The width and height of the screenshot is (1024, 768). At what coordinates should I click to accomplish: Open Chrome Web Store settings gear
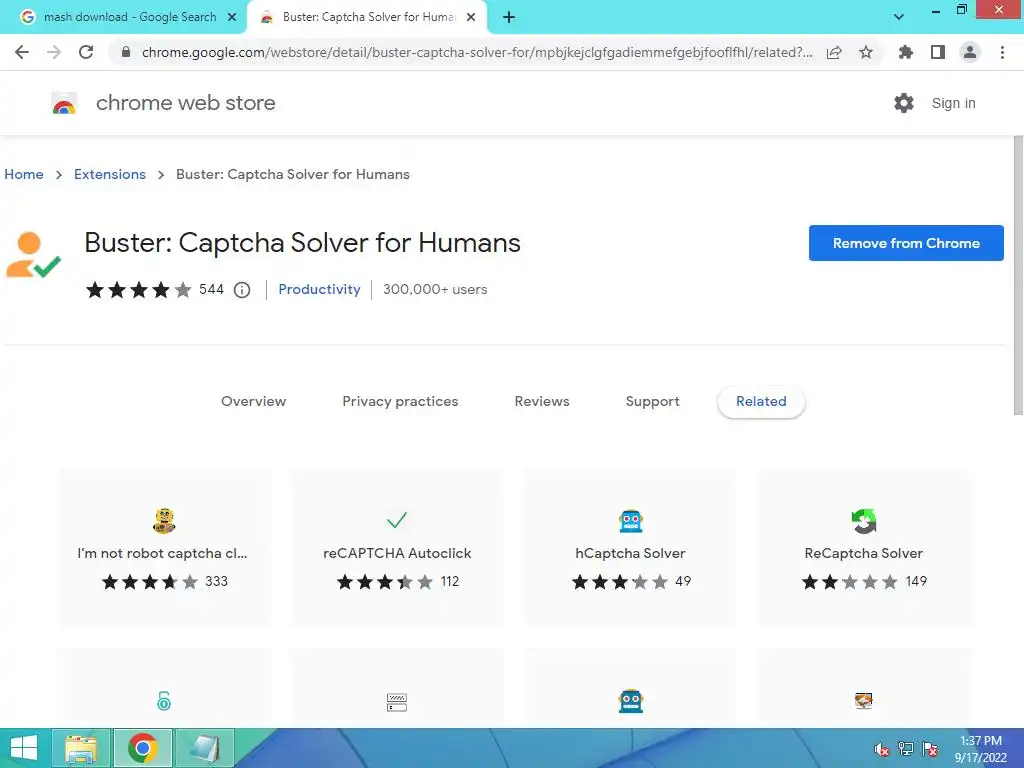pos(904,103)
